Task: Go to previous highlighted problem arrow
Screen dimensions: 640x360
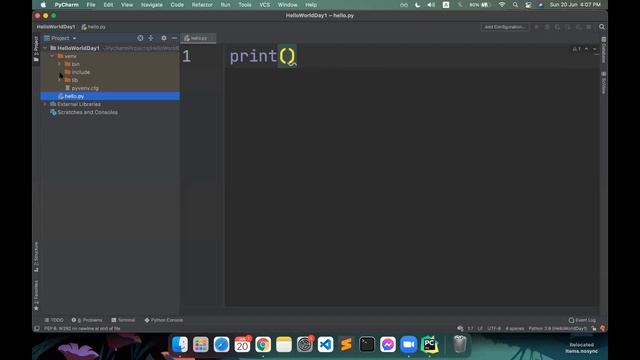Action: click(587, 49)
